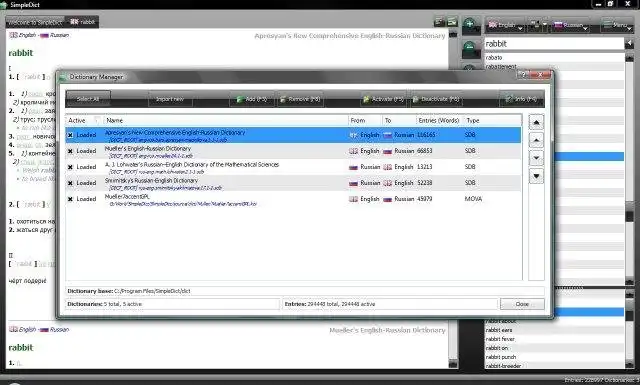Select Smirnitsky's Russian-English Dictionary row name
Image resolution: width=640 pixels, height=385 pixels.
tap(151, 180)
